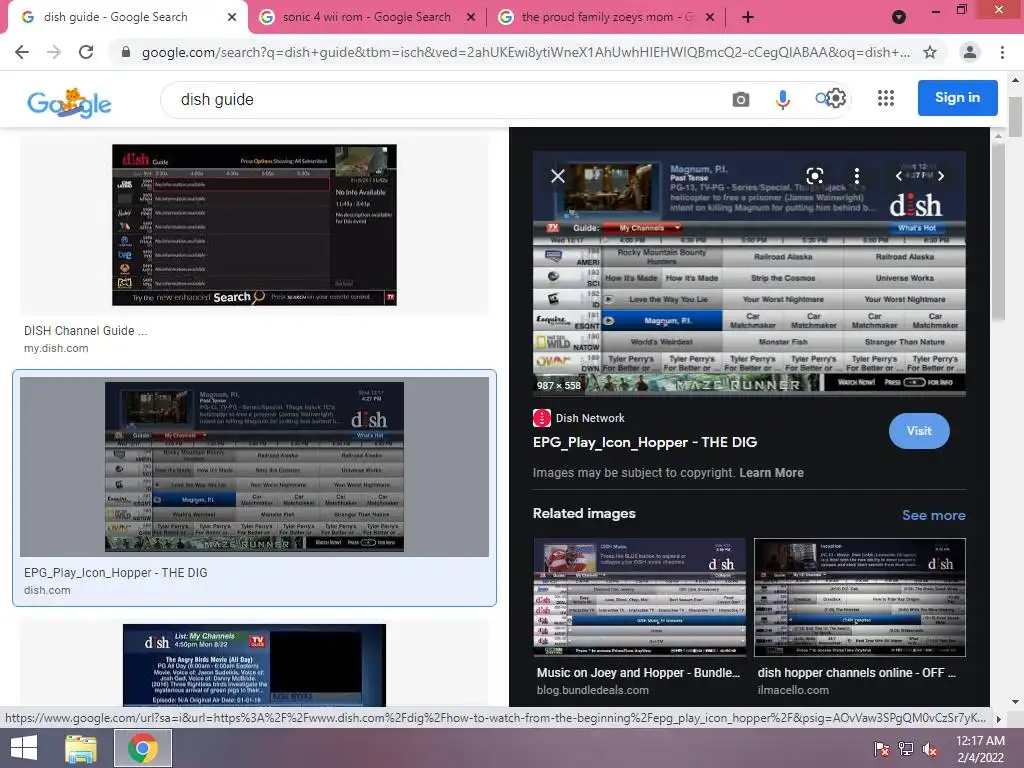Reload the current page

click(x=86, y=52)
